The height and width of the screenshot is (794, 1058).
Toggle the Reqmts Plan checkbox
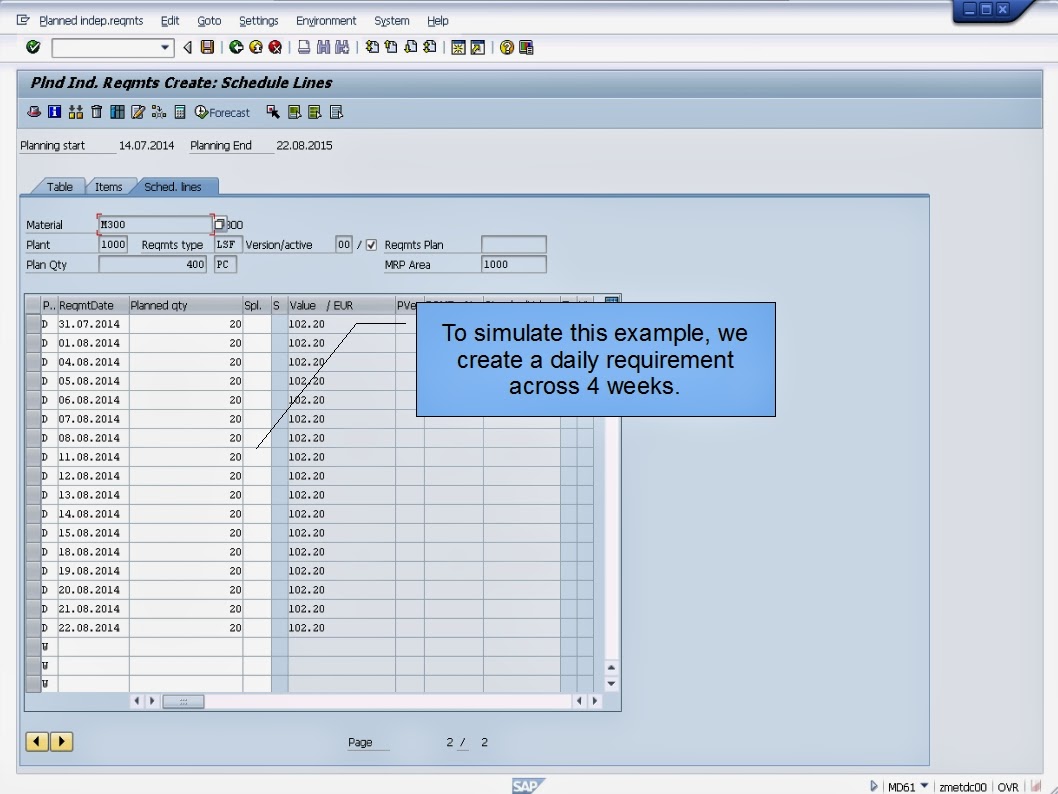[x=370, y=244]
